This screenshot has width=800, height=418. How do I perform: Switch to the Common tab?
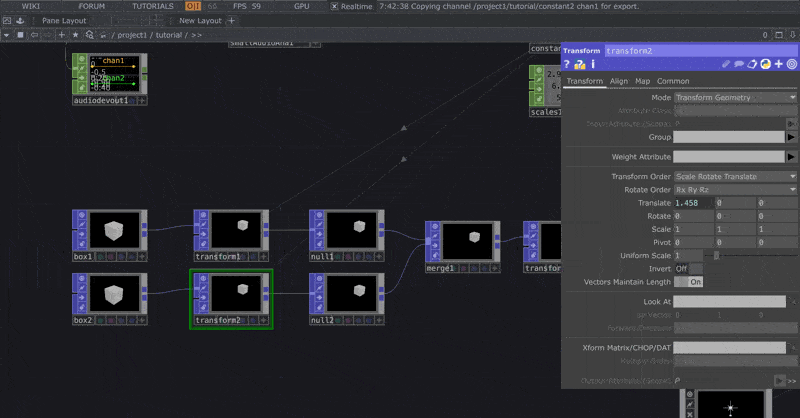[x=673, y=81]
